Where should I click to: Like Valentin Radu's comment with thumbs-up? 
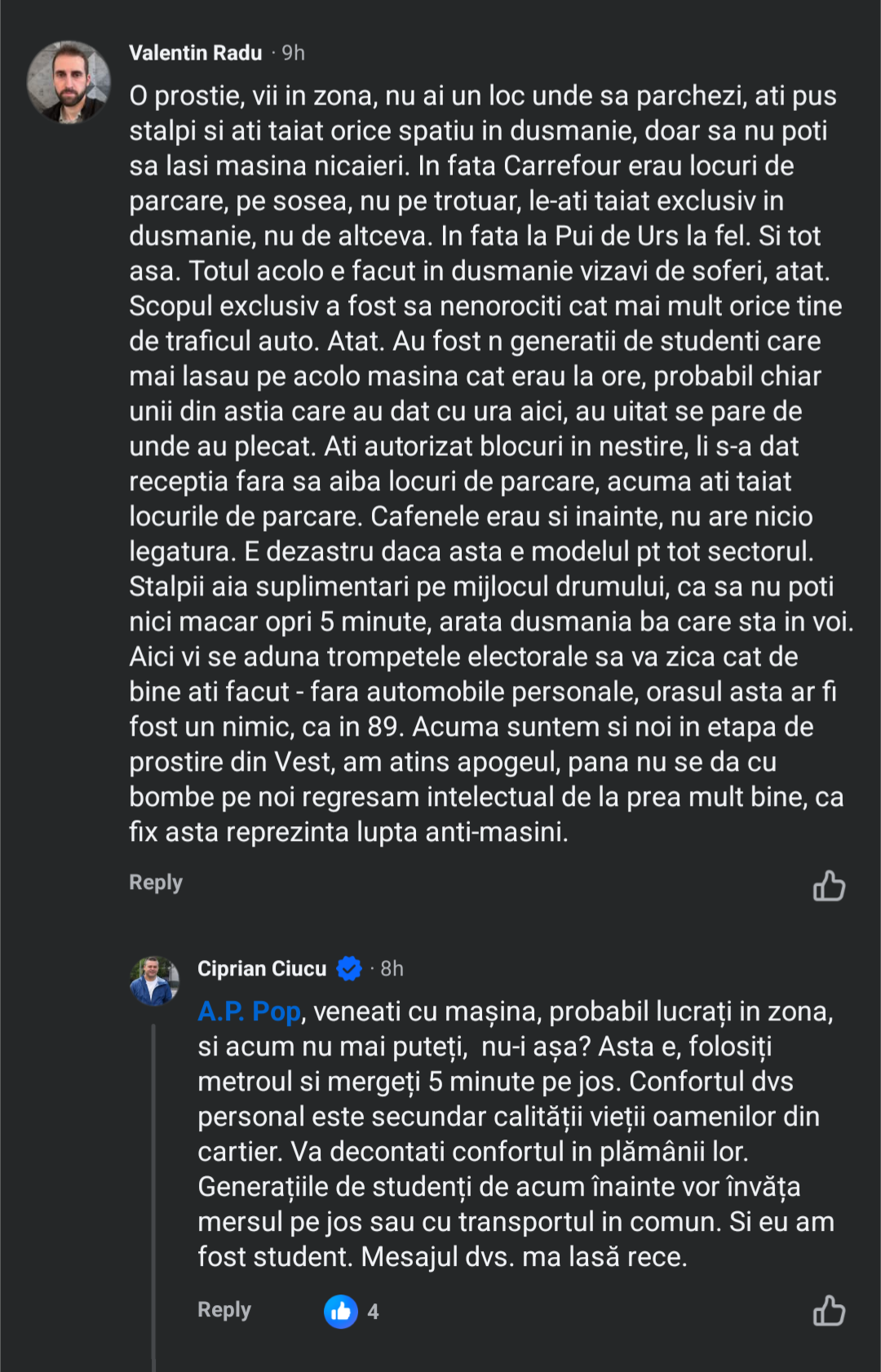pos(829,885)
